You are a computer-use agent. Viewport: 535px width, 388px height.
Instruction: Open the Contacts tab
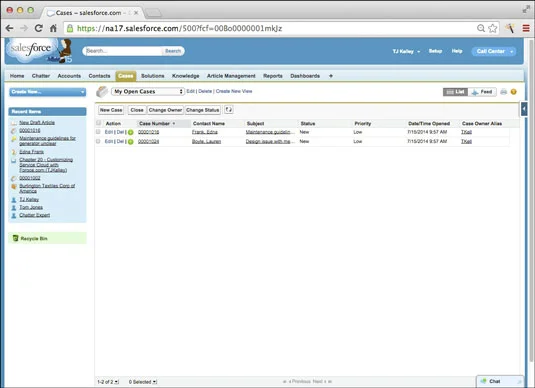(99, 76)
